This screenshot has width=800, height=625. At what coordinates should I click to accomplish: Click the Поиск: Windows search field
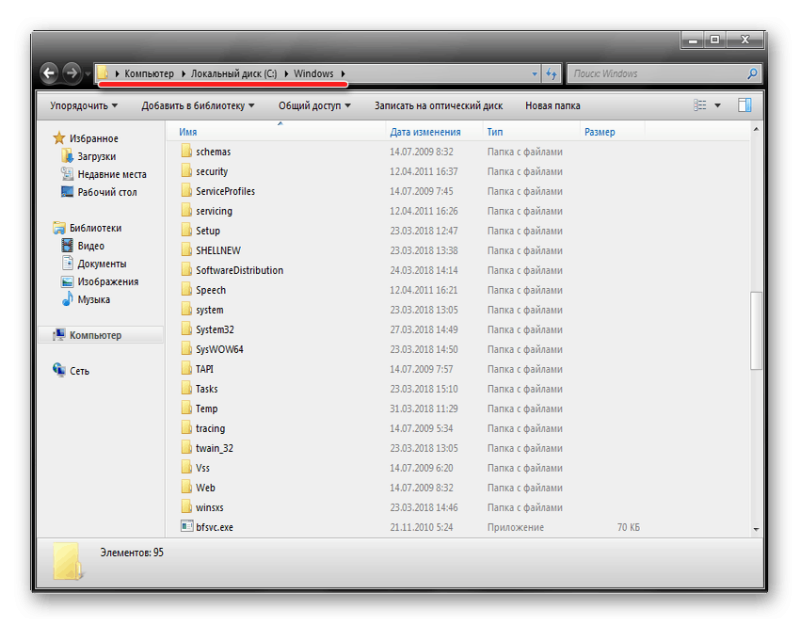[x=655, y=74]
